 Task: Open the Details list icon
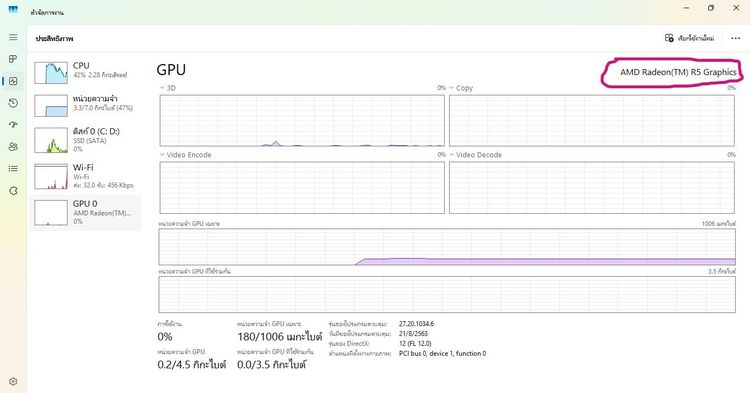13,169
